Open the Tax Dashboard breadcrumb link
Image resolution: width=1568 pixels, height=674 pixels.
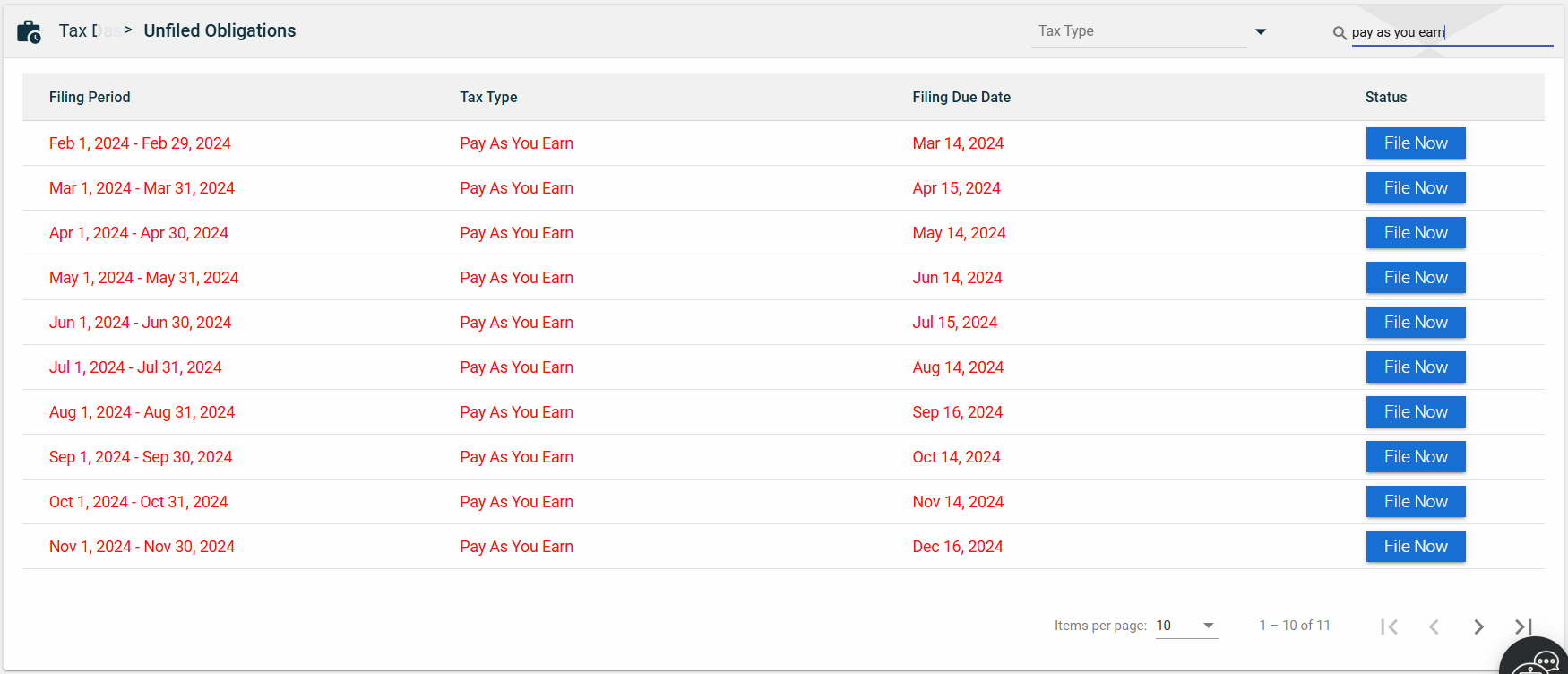tap(88, 30)
